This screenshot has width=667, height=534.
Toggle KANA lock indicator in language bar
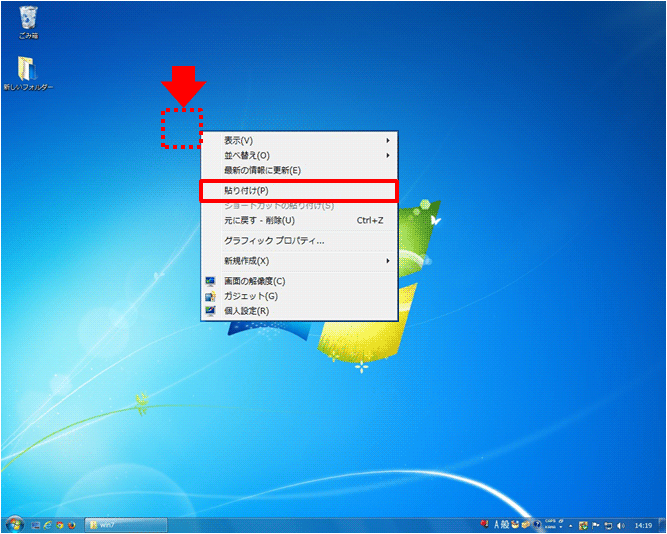tap(550, 527)
